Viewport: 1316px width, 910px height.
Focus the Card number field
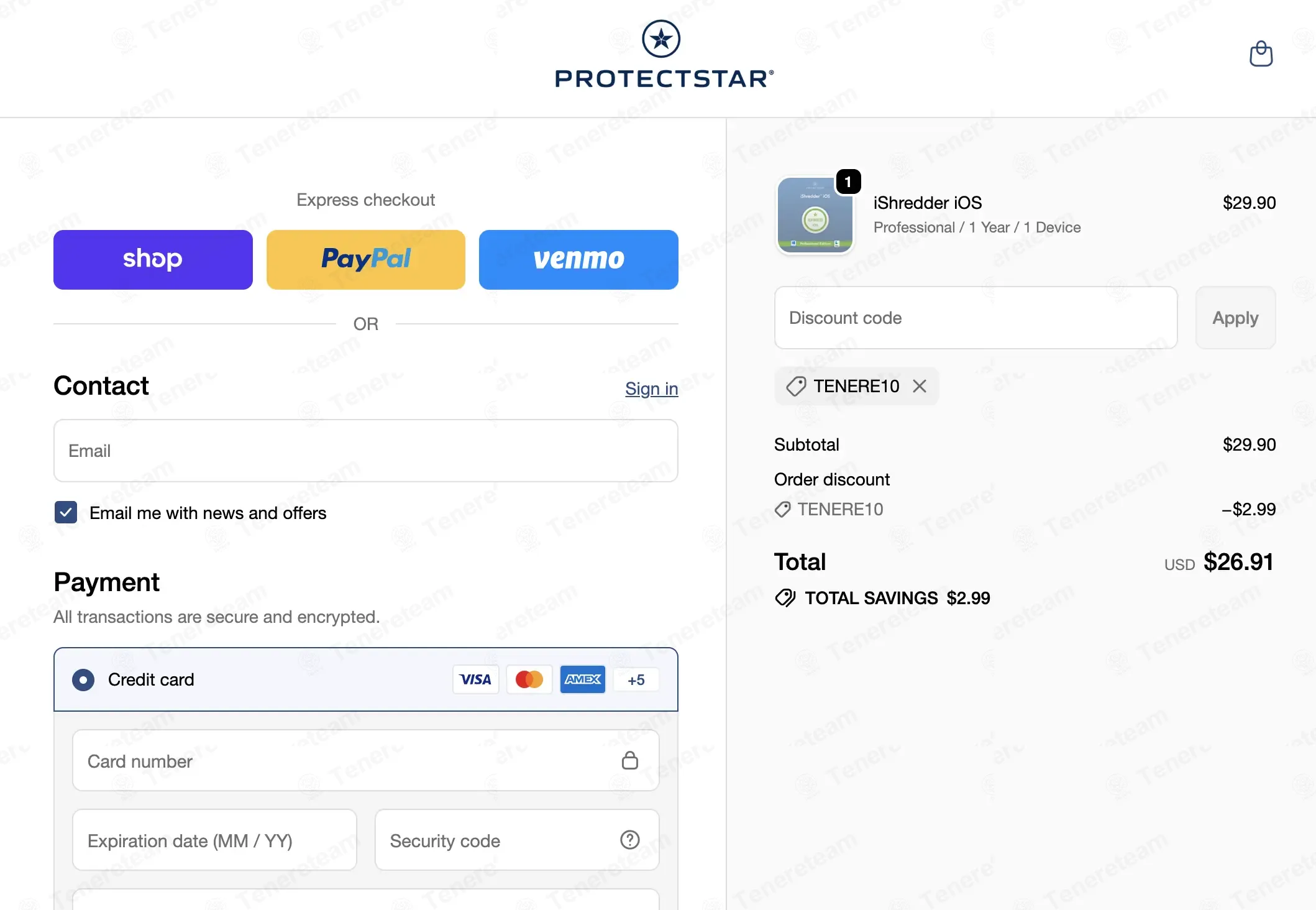[366, 760]
